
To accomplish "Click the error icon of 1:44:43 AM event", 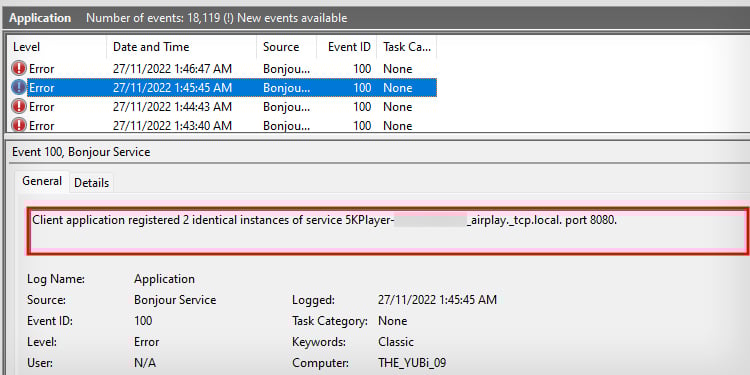I will 19,106.
